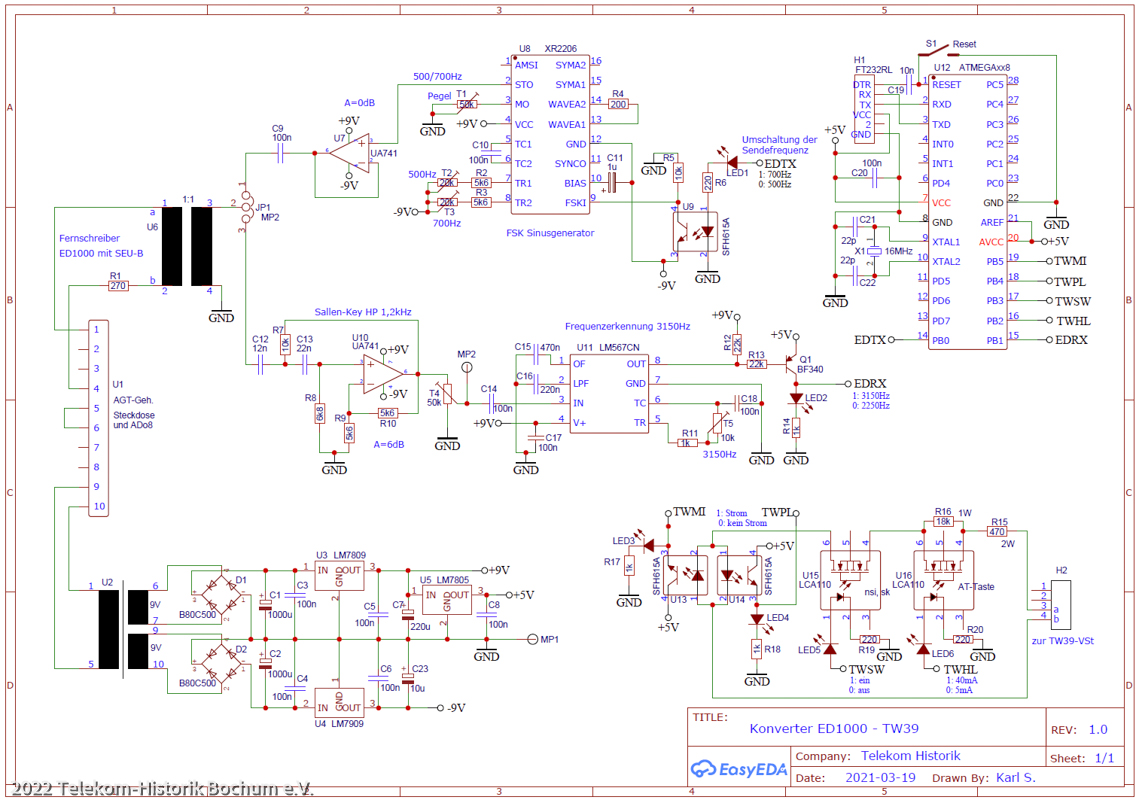Click the Telekom Historik company field

pyautogui.click(x=910, y=755)
